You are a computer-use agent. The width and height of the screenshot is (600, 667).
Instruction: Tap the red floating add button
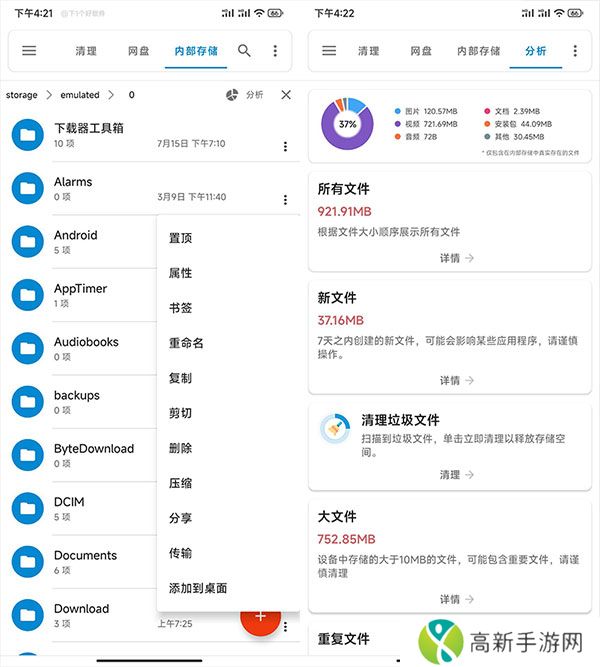(x=261, y=616)
